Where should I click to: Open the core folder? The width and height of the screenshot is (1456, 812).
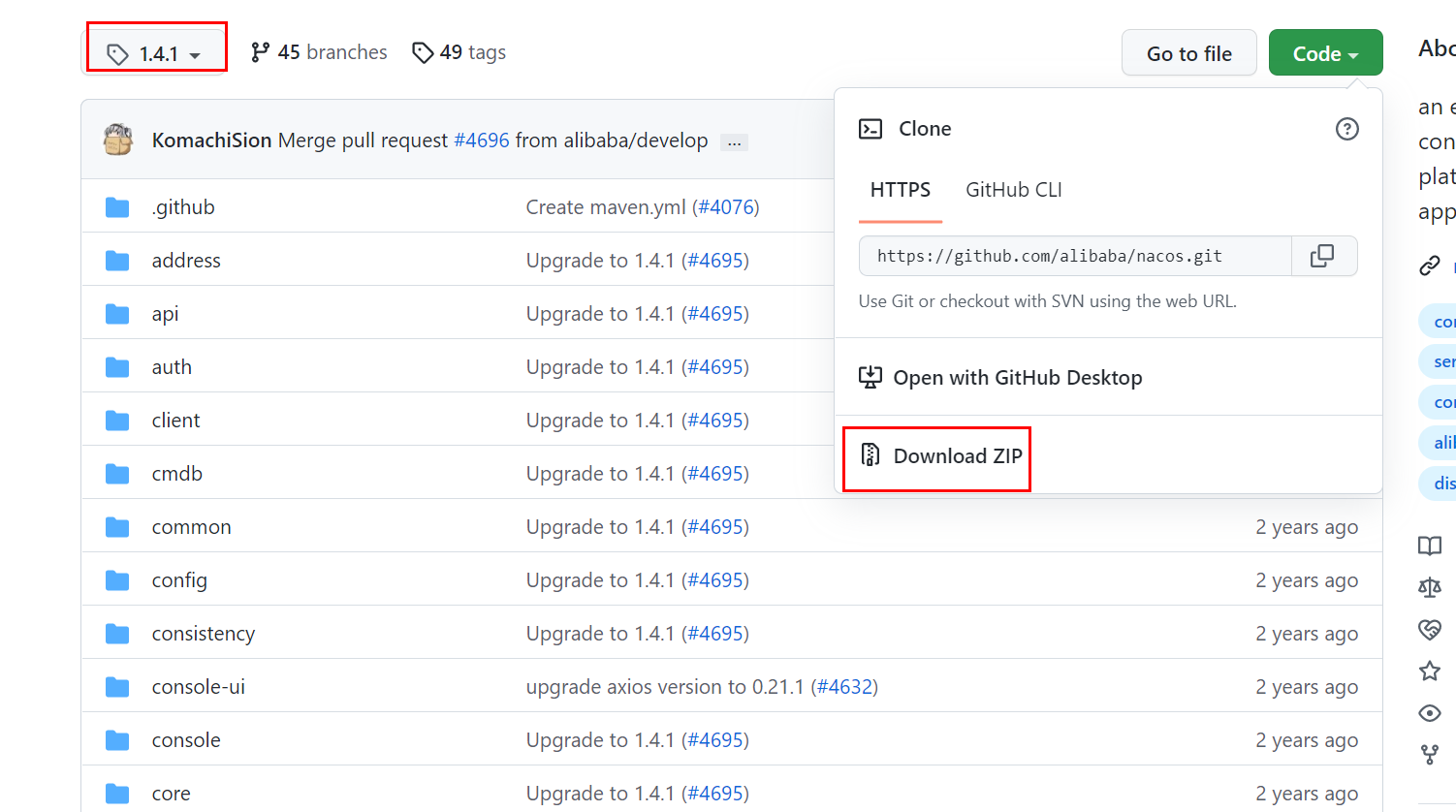click(172, 794)
